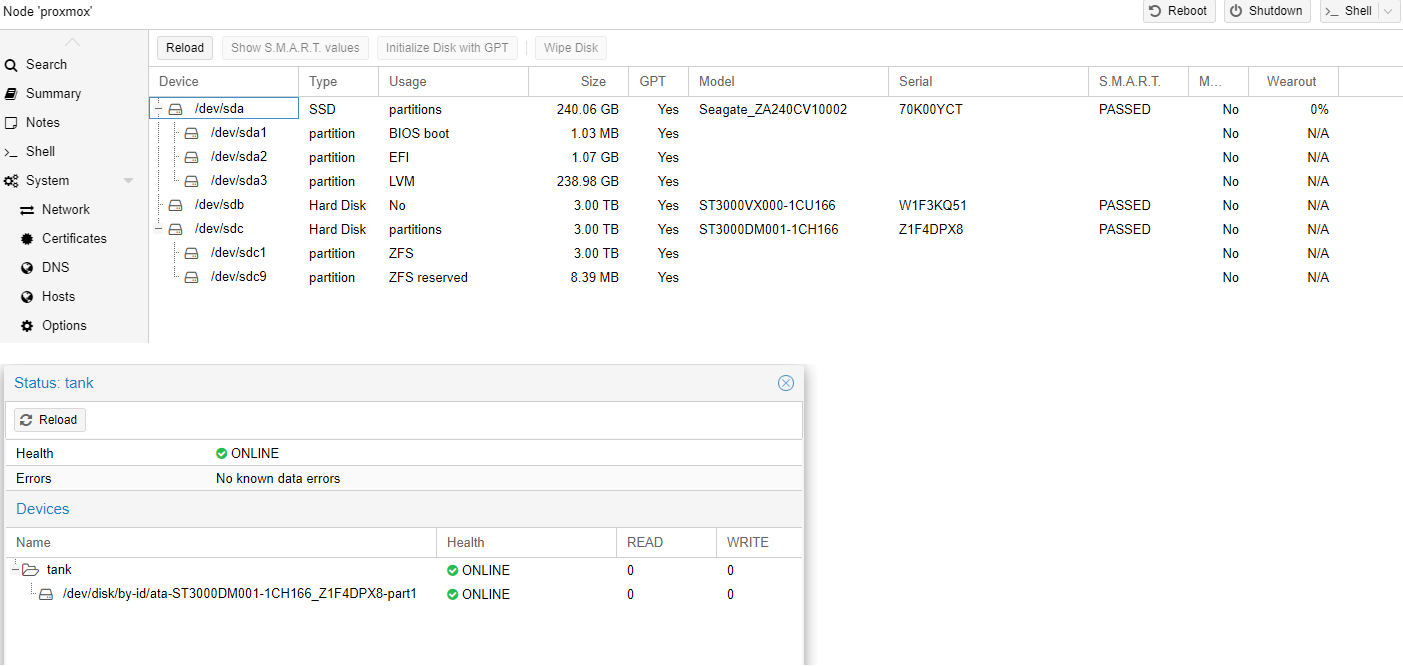The image size is (1403, 666).
Task: Collapse the tank pool tree node
Action: click(16, 570)
